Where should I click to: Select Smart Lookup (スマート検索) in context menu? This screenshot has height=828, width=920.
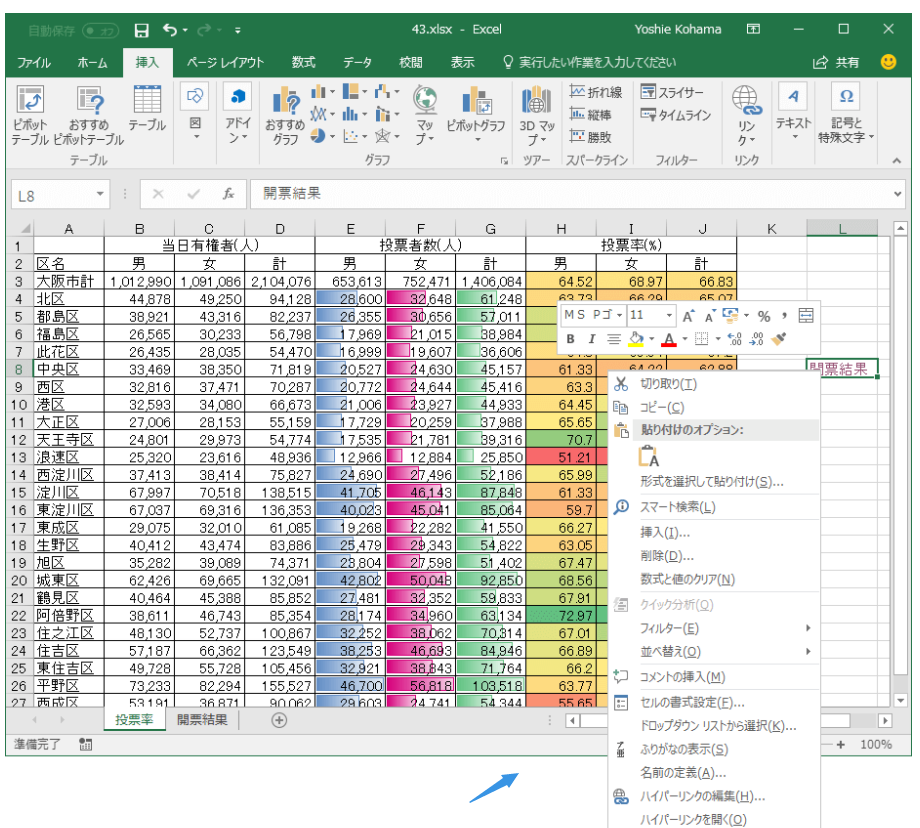[714, 507]
